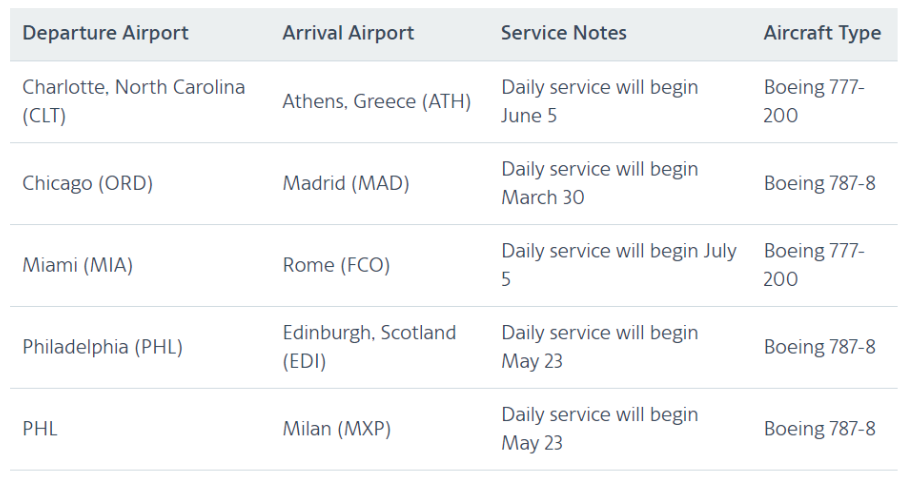Click the Aircraft Type column header
Image resolution: width=907 pixels, height=478 pixels.
(x=822, y=33)
